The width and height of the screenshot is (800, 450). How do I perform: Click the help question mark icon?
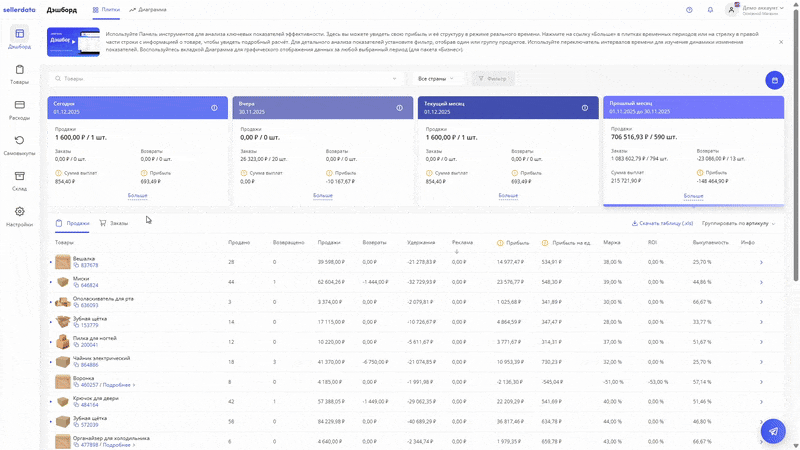(689, 10)
